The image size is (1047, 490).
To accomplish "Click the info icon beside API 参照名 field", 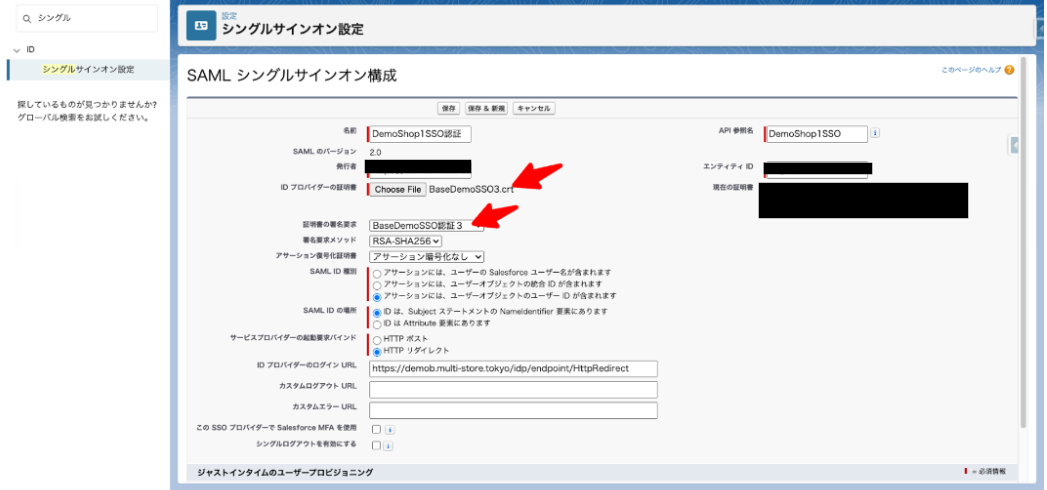I will pos(875,133).
